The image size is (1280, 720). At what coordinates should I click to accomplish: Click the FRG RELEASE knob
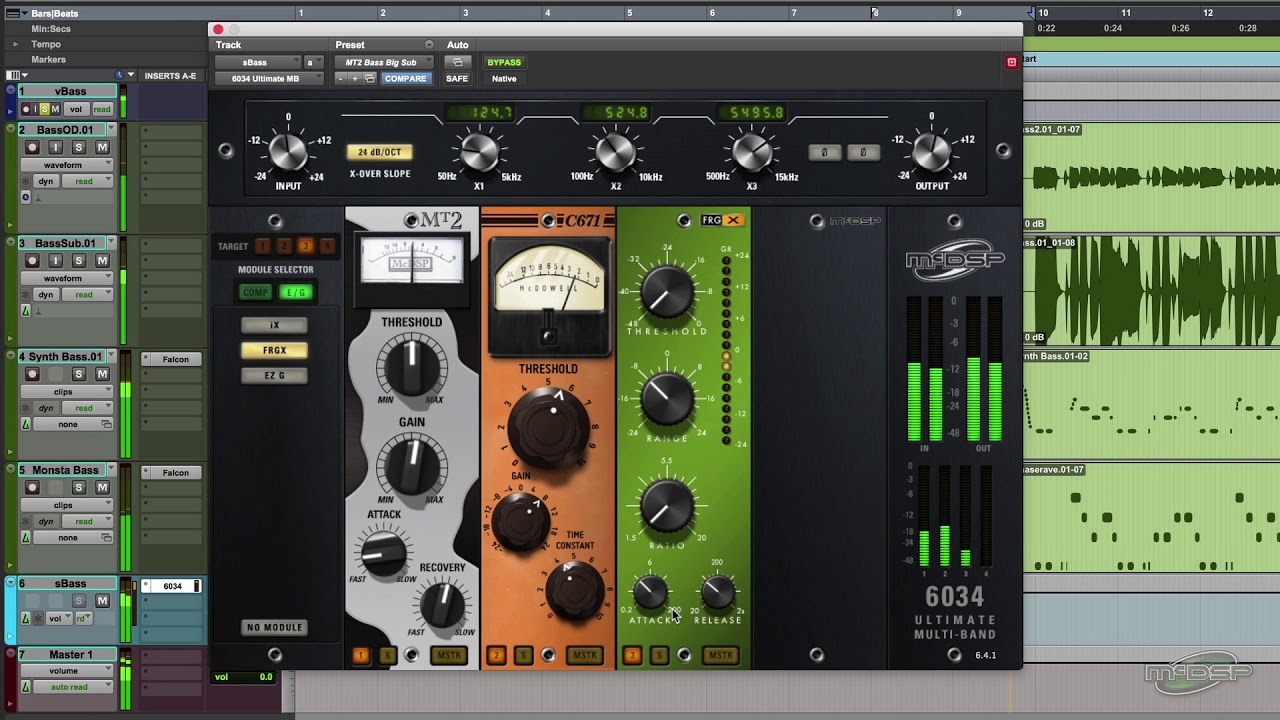(717, 594)
